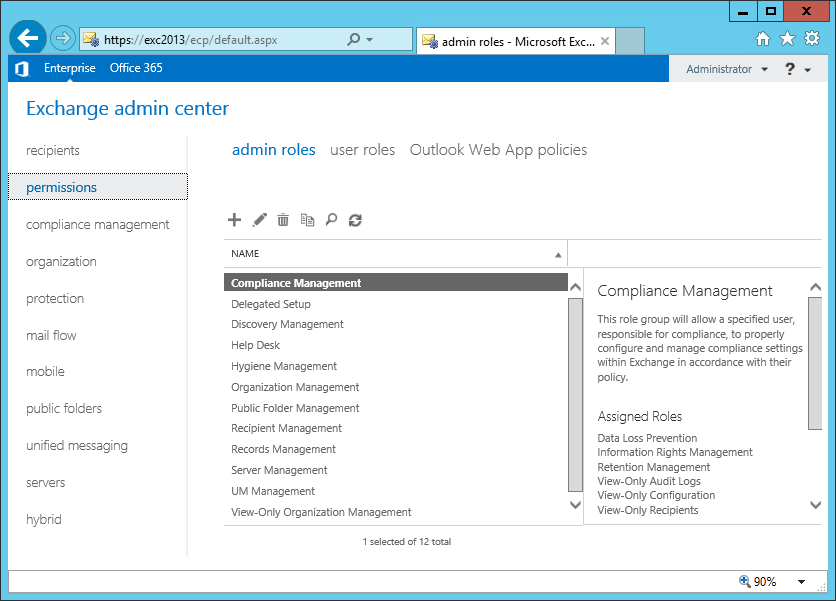Open the Help question mark menu

(x=797, y=69)
